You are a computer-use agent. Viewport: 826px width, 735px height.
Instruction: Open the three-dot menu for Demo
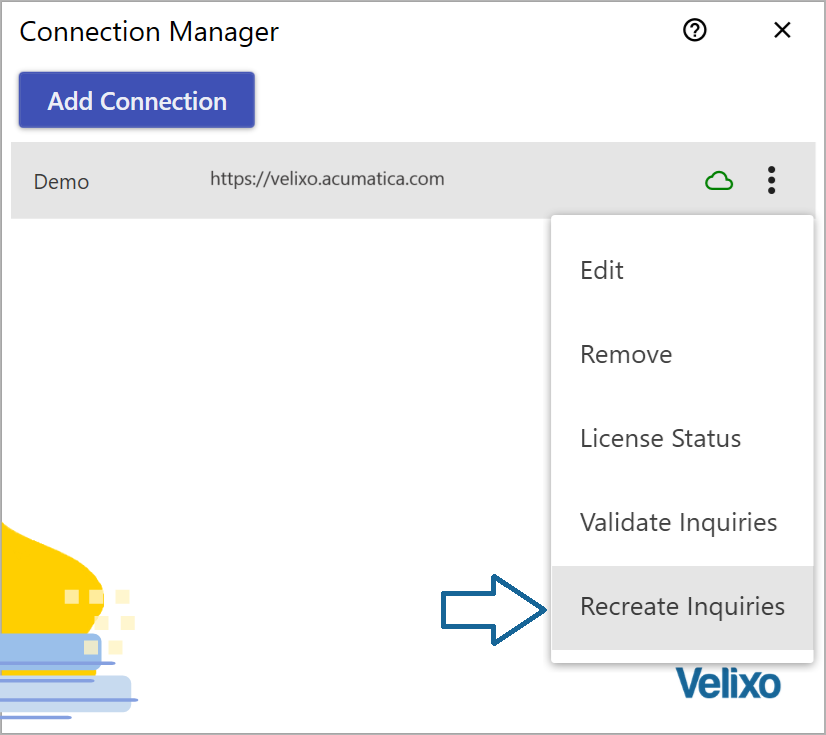(771, 180)
